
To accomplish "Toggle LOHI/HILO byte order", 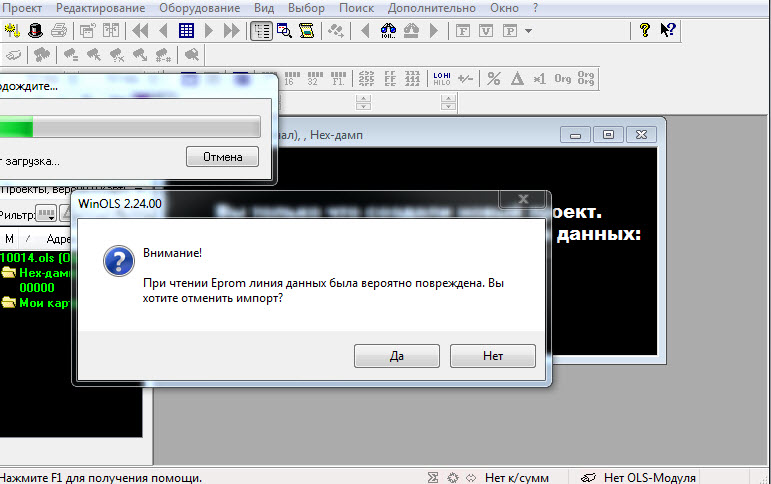I will [x=442, y=79].
